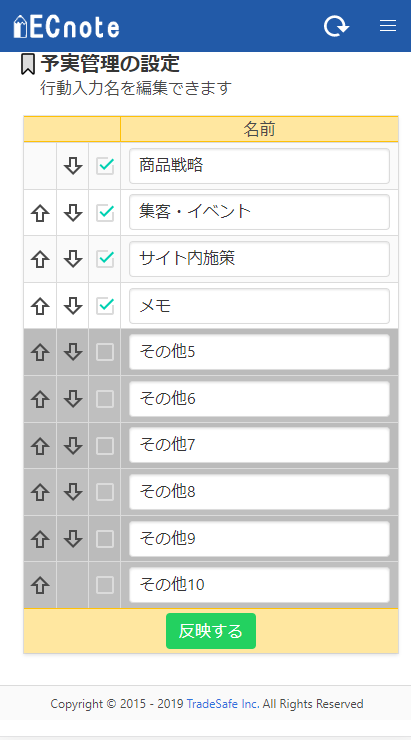The width and height of the screenshot is (411, 740).
Task: Uncheck the 商品戦略 checkbox
Action: tap(105, 166)
